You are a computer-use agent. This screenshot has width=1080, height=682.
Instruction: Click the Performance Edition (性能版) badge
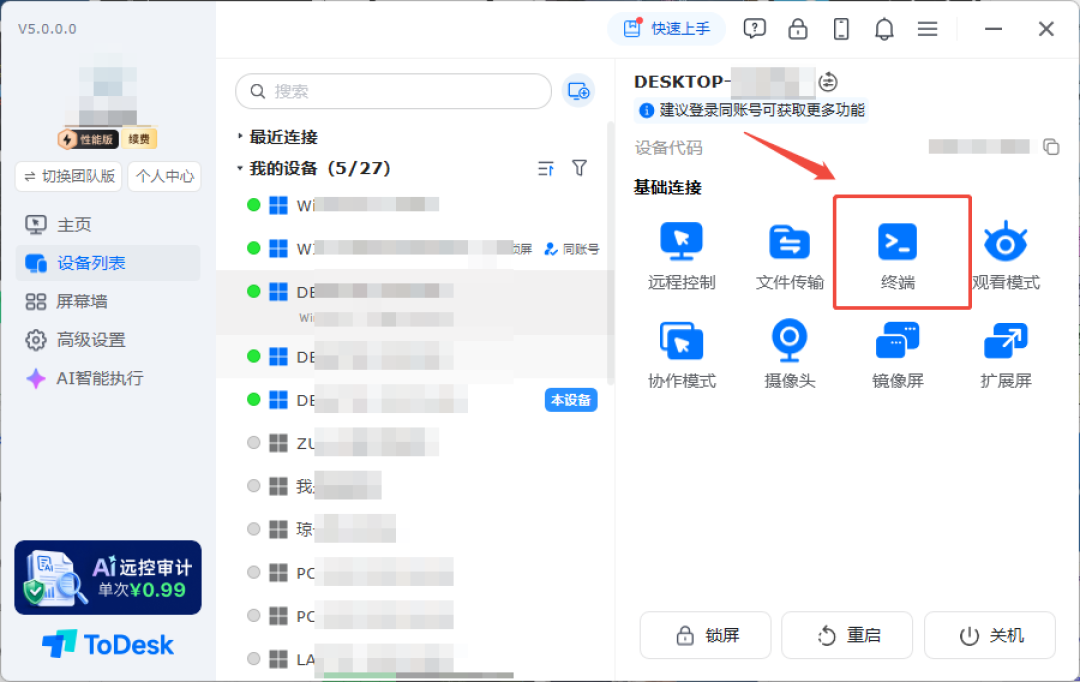click(88, 139)
